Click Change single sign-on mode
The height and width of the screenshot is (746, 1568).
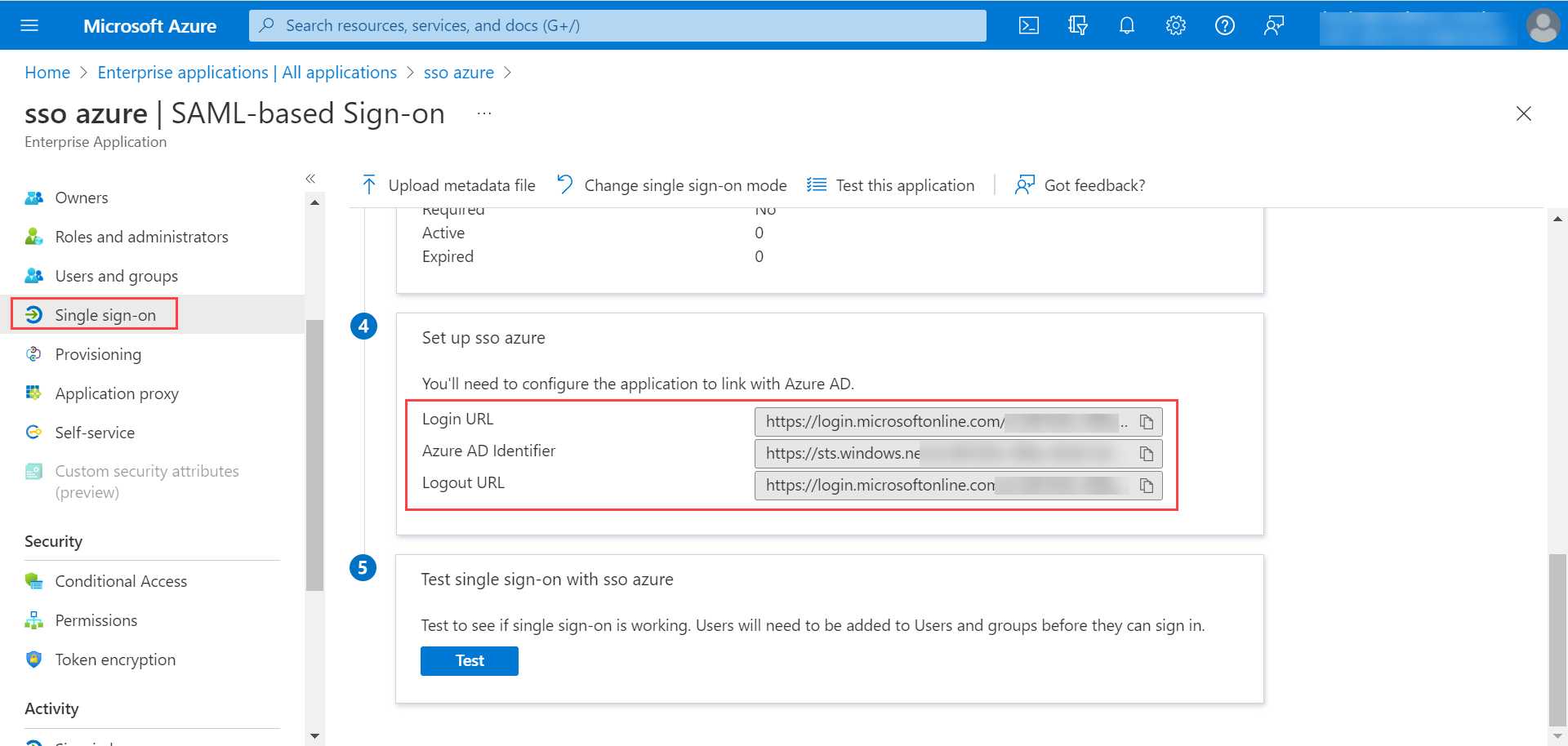(x=671, y=184)
